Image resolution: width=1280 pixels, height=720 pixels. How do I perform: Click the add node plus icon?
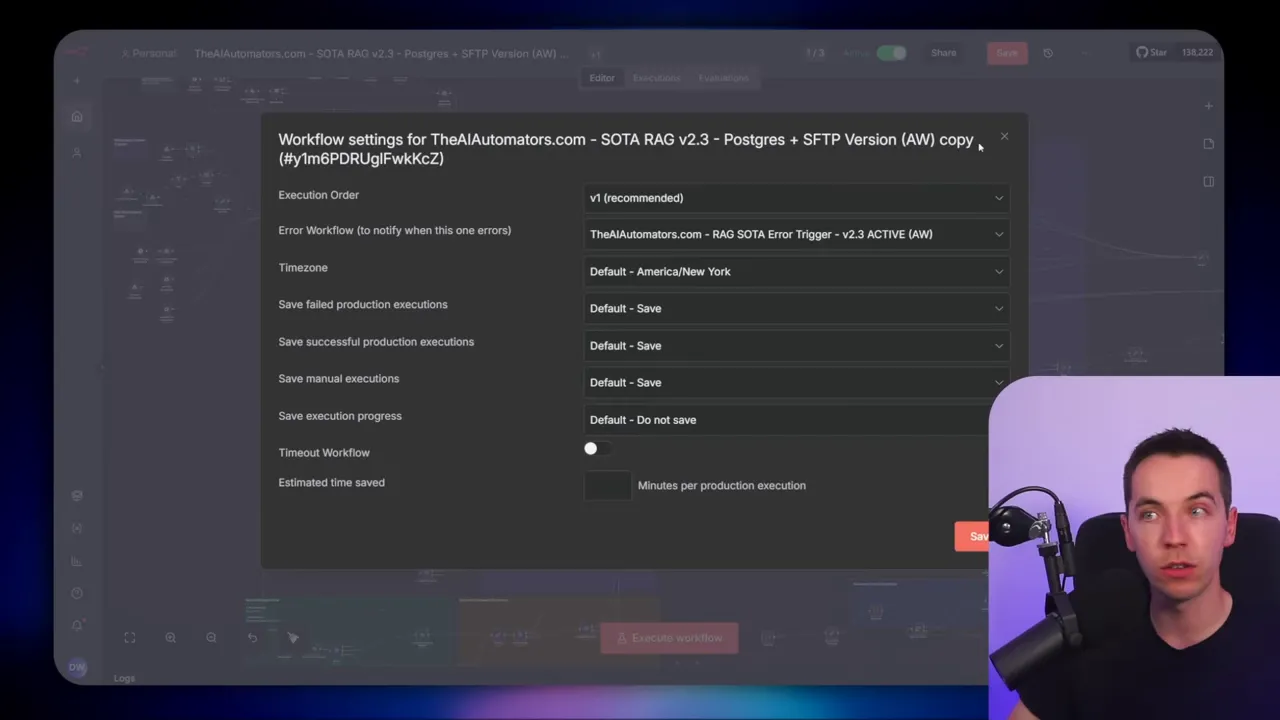[x=1209, y=106]
